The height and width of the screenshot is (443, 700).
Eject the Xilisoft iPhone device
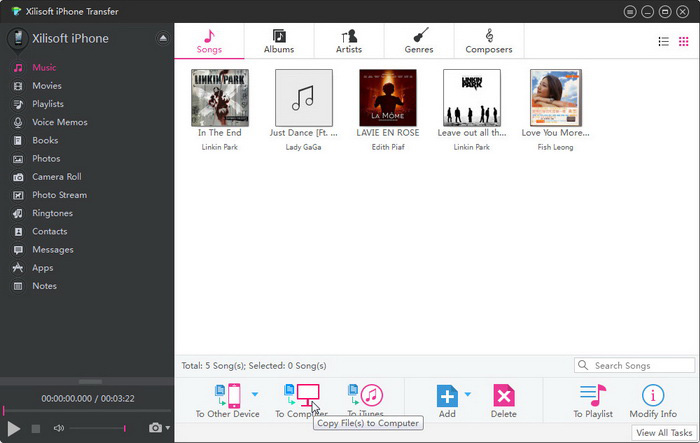coord(163,38)
